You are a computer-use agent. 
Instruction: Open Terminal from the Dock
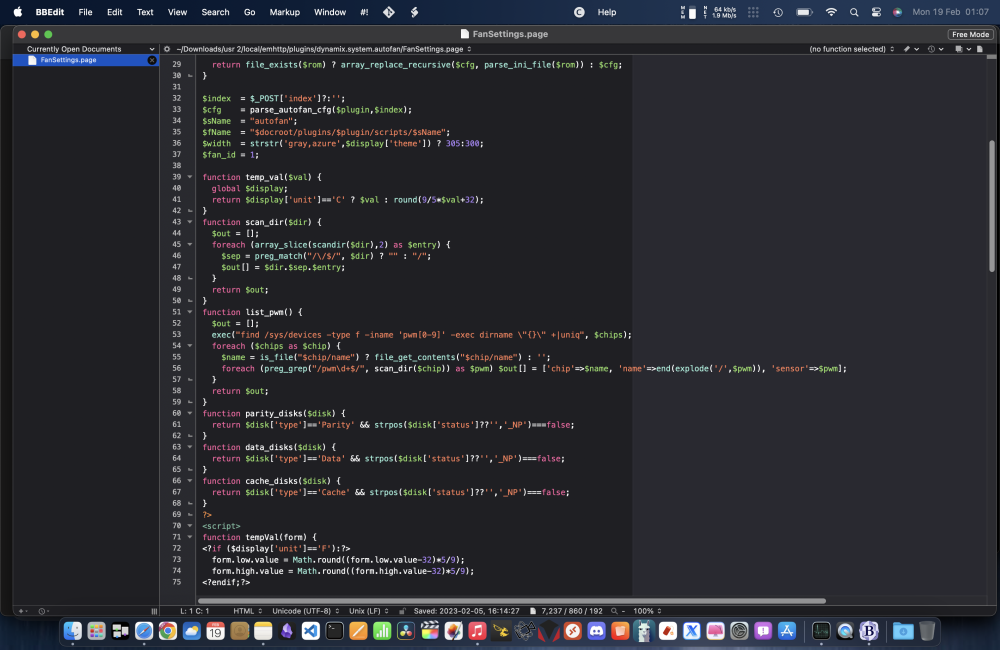(x=334, y=631)
